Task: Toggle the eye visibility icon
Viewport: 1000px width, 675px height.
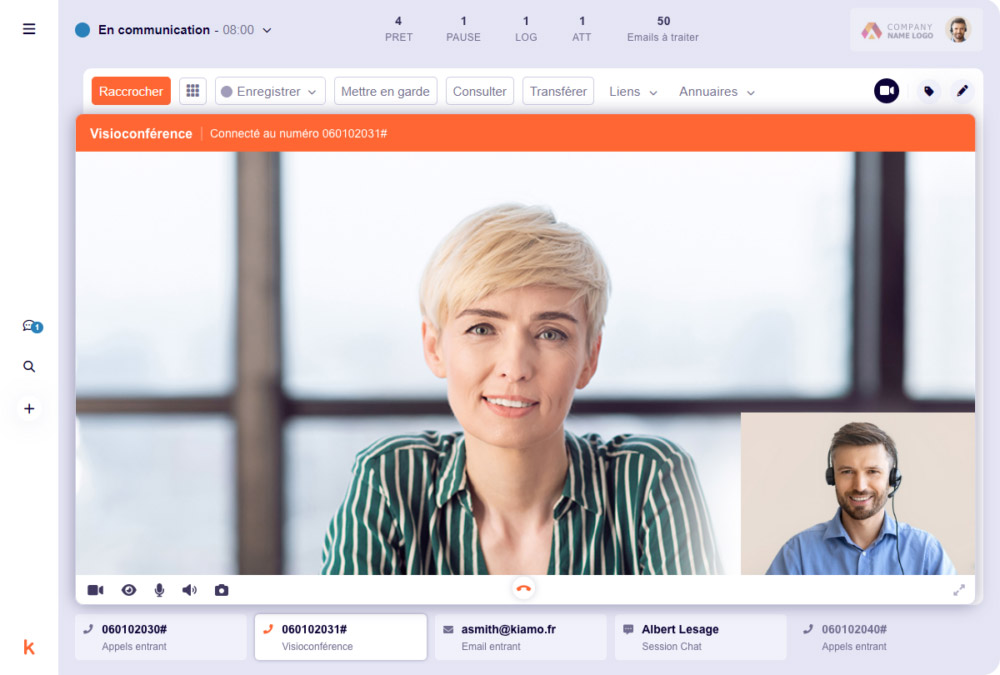Action: tap(129, 590)
